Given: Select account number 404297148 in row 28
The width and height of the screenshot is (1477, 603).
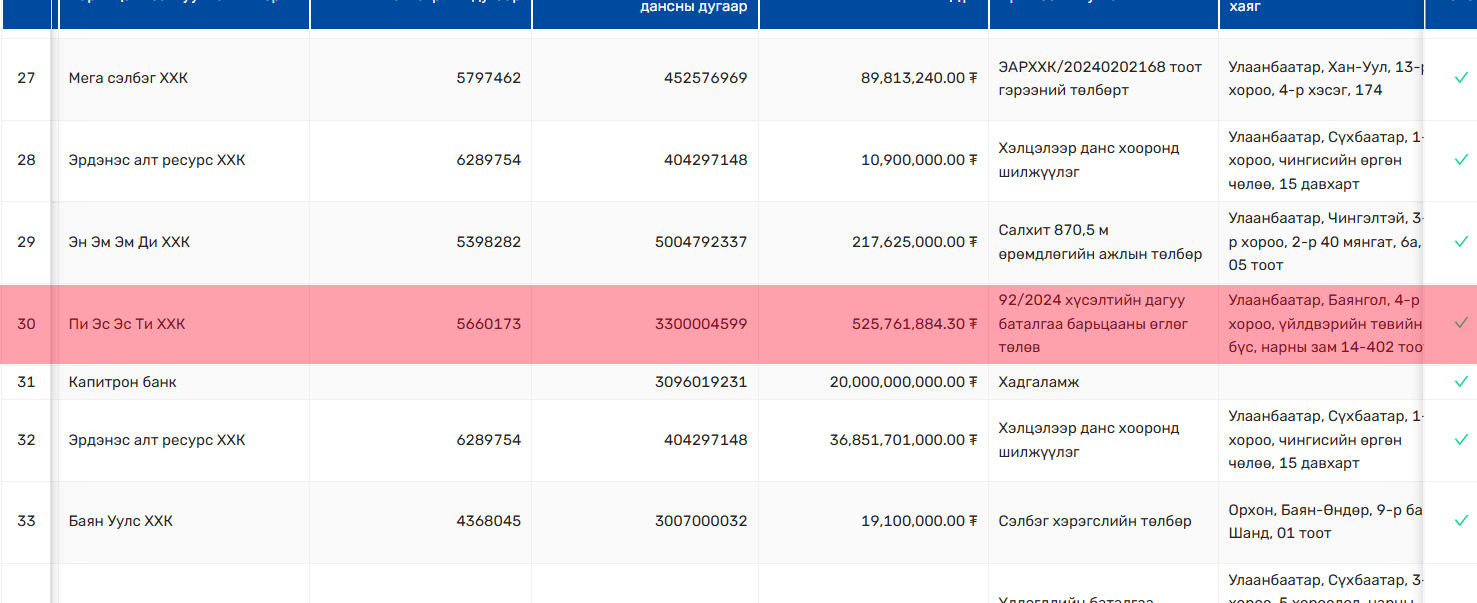Looking at the screenshot, I should point(705,160).
